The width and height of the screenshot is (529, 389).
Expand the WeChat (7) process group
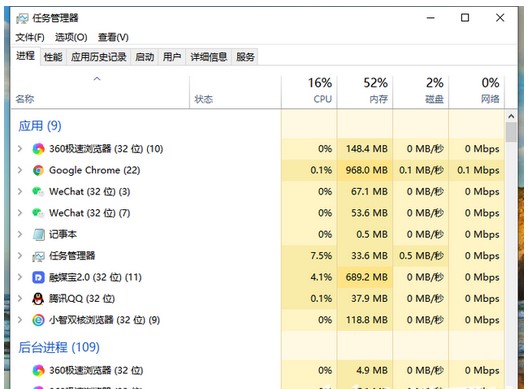click(x=20, y=213)
